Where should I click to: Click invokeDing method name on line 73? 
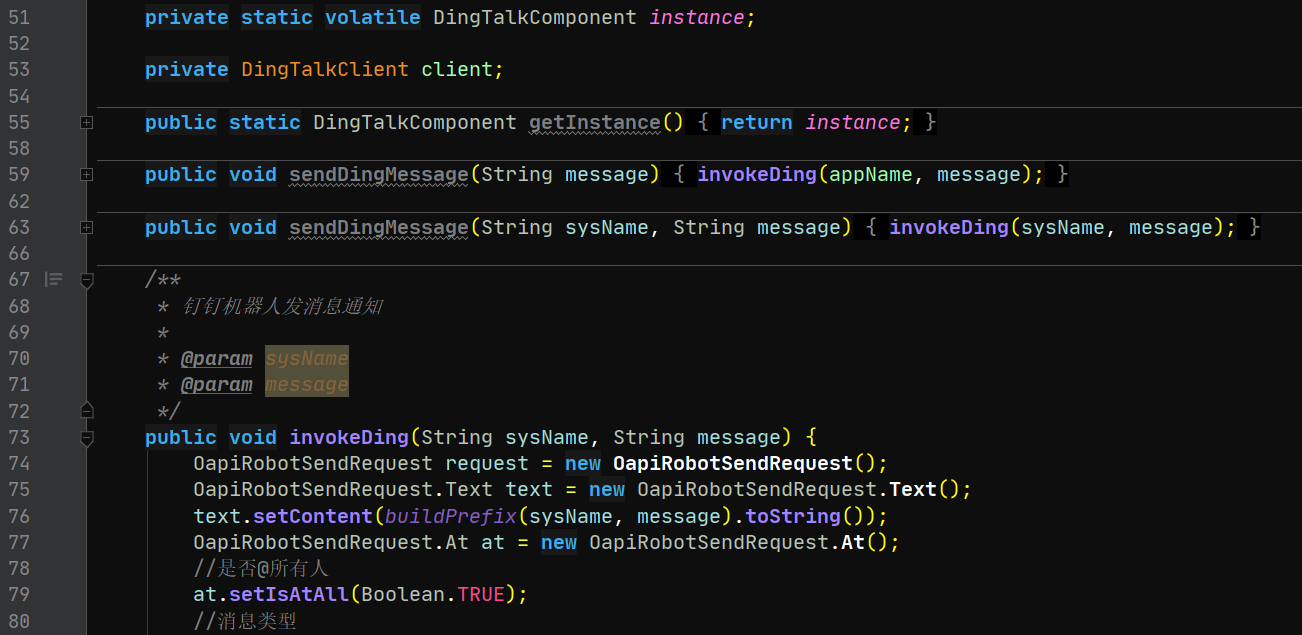coord(349,437)
